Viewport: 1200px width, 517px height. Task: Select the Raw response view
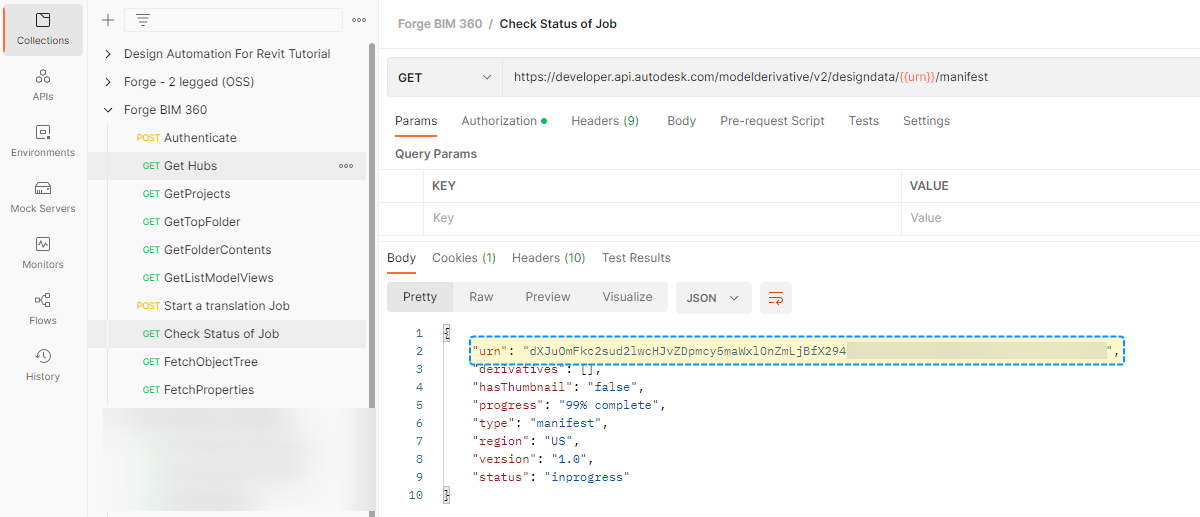pyautogui.click(x=481, y=297)
